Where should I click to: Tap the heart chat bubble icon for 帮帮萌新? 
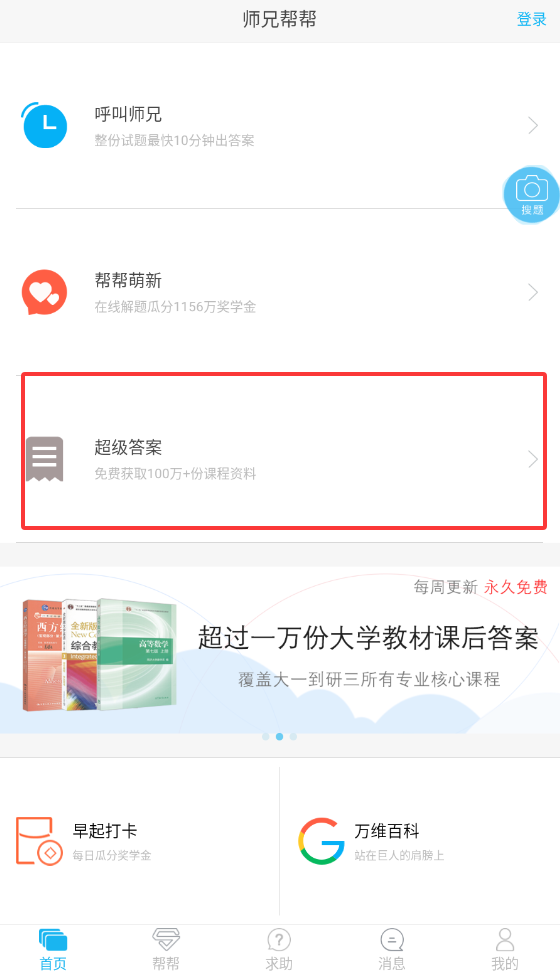pos(44,292)
